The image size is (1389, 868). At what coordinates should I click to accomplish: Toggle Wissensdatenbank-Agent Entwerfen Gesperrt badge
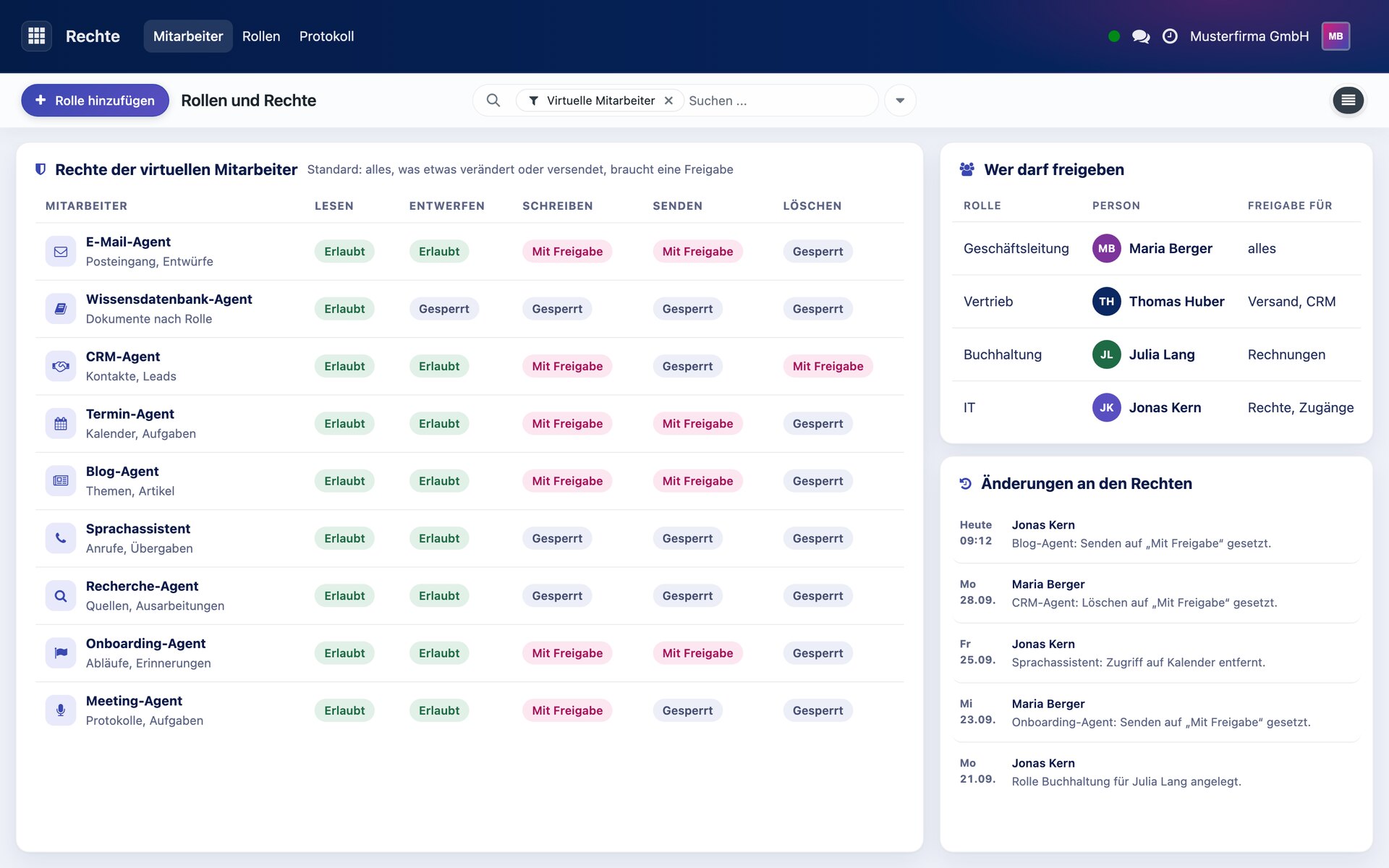[x=443, y=309]
